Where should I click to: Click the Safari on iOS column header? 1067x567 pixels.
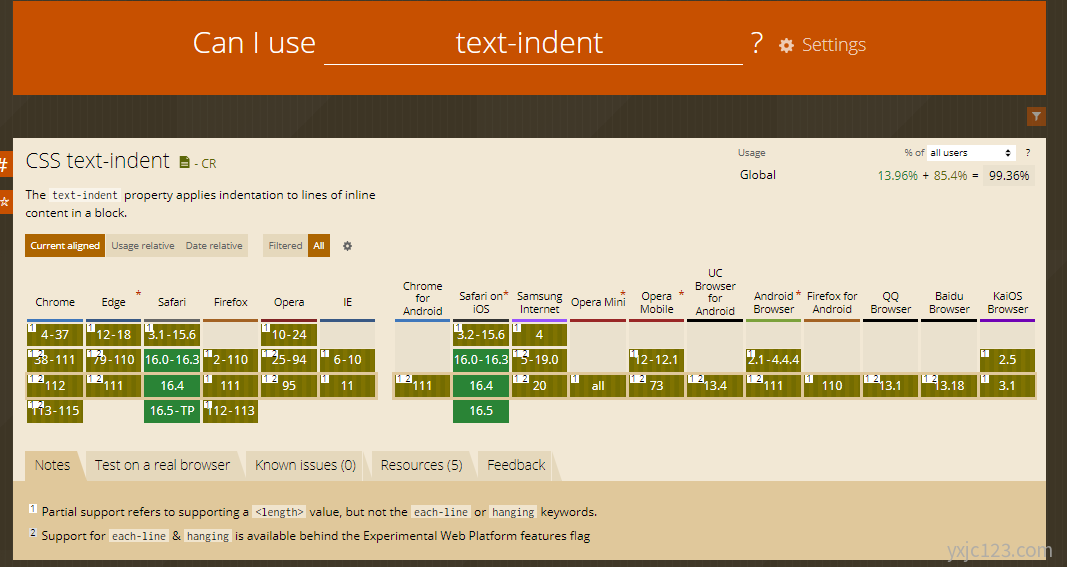coord(481,302)
